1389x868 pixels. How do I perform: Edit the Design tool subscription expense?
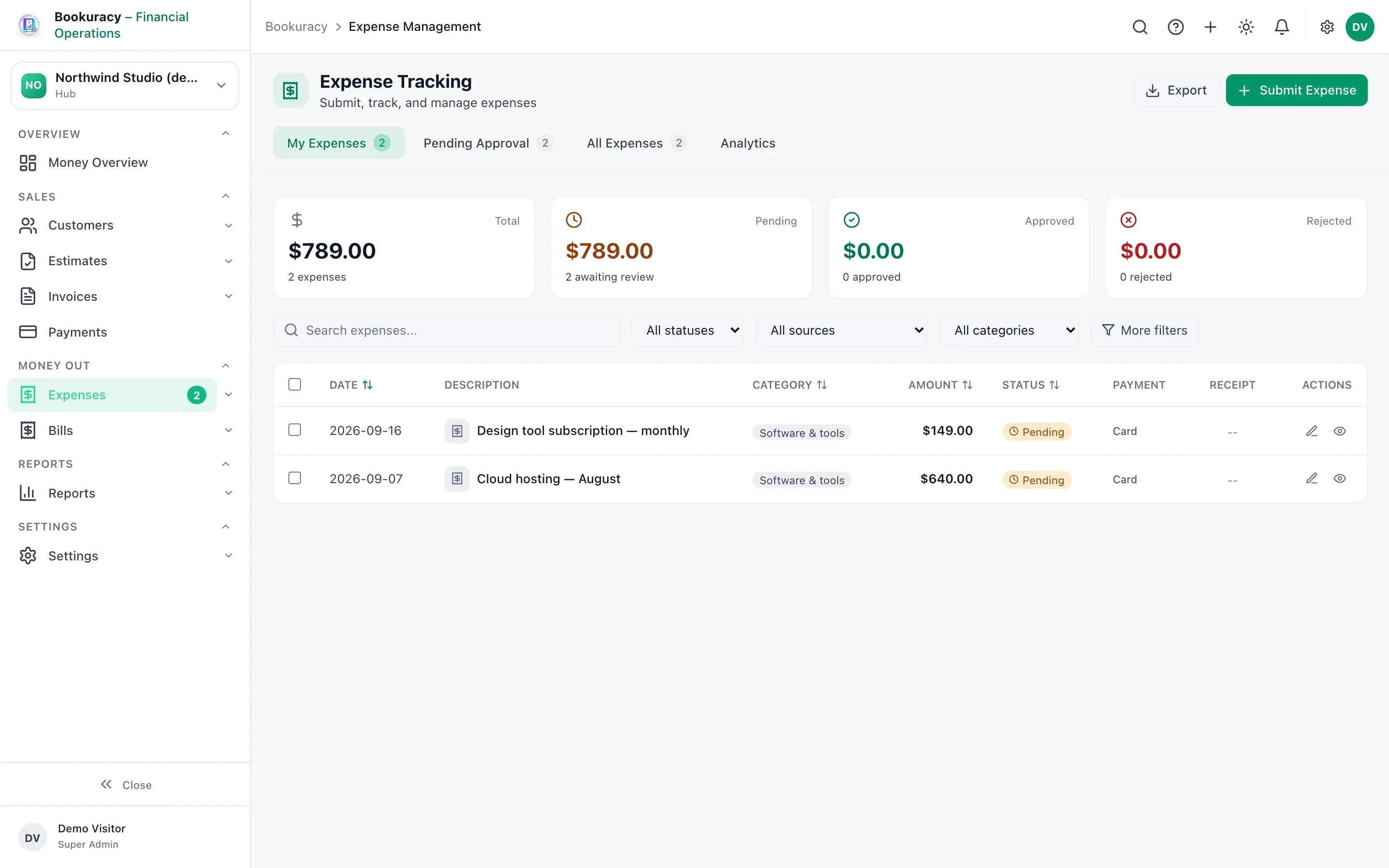click(1311, 431)
